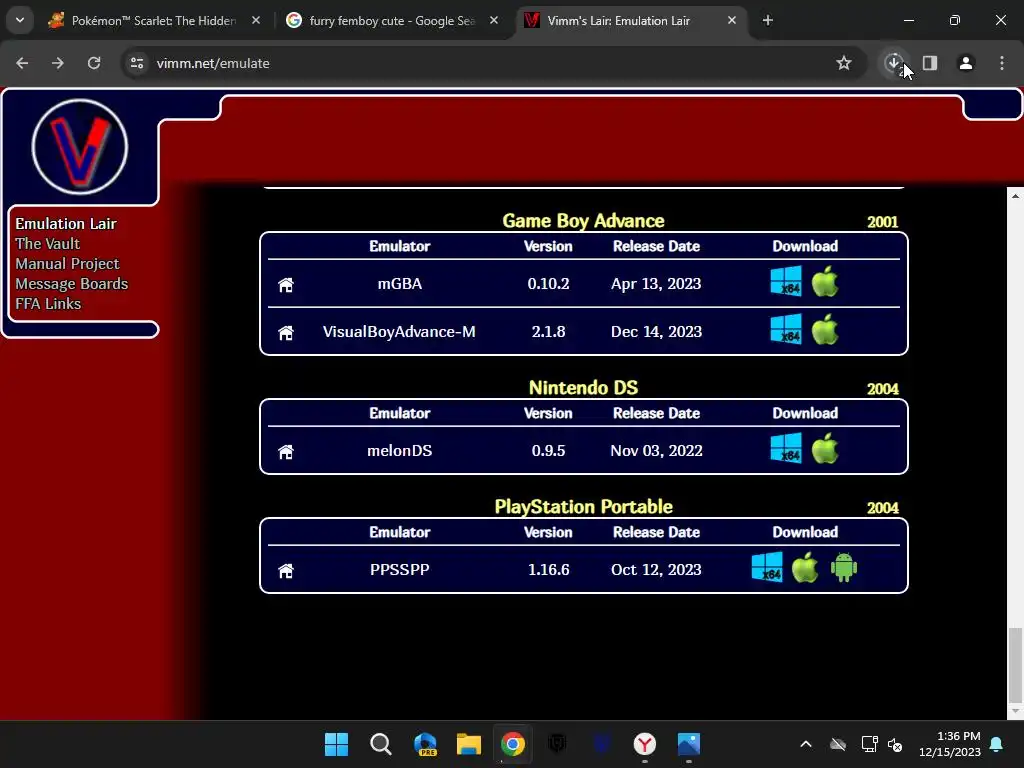Download PPSSPP for Android
1024x768 pixels.
844,567
